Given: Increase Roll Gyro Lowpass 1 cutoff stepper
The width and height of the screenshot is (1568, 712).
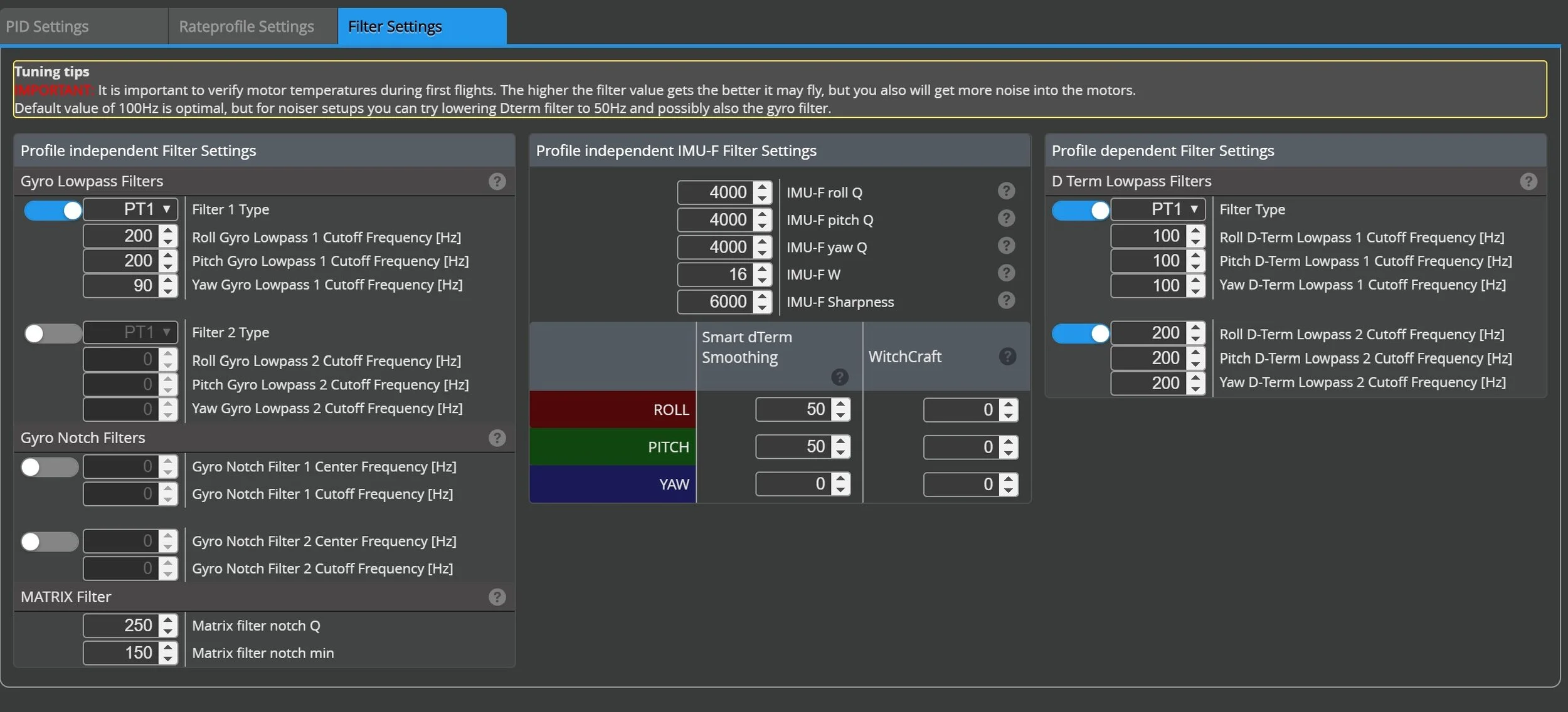Looking at the screenshot, I should pyautogui.click(x=167, y=231).
